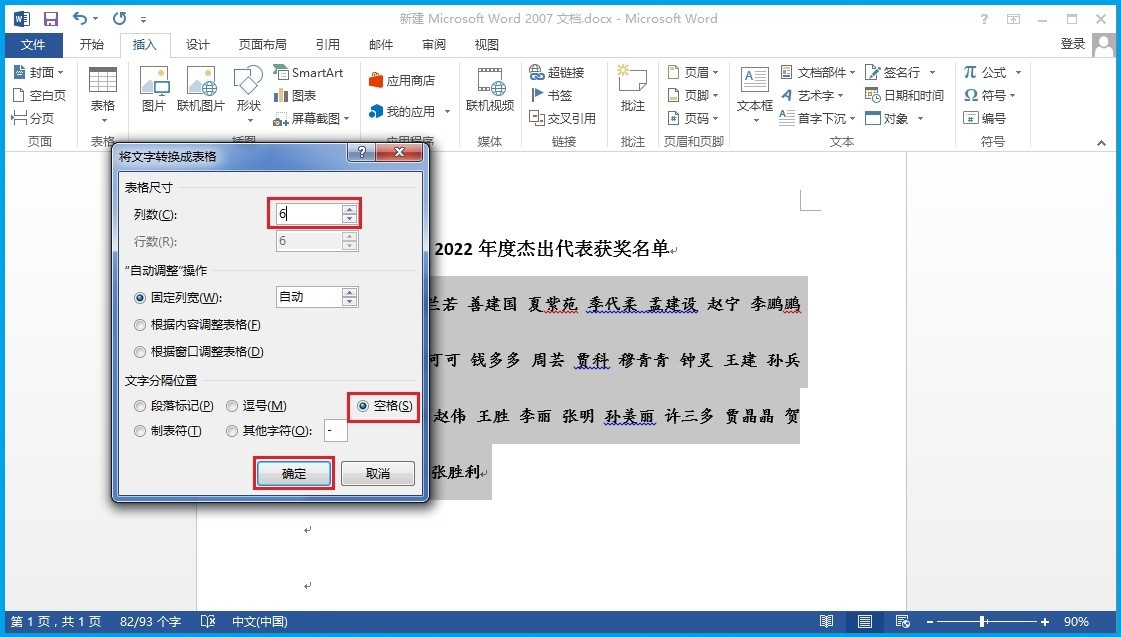The height and width of the screenshot is (637, 1121).
Task: Open the Quick Parts (文档部件) dropdown
Action: [818, 72]
